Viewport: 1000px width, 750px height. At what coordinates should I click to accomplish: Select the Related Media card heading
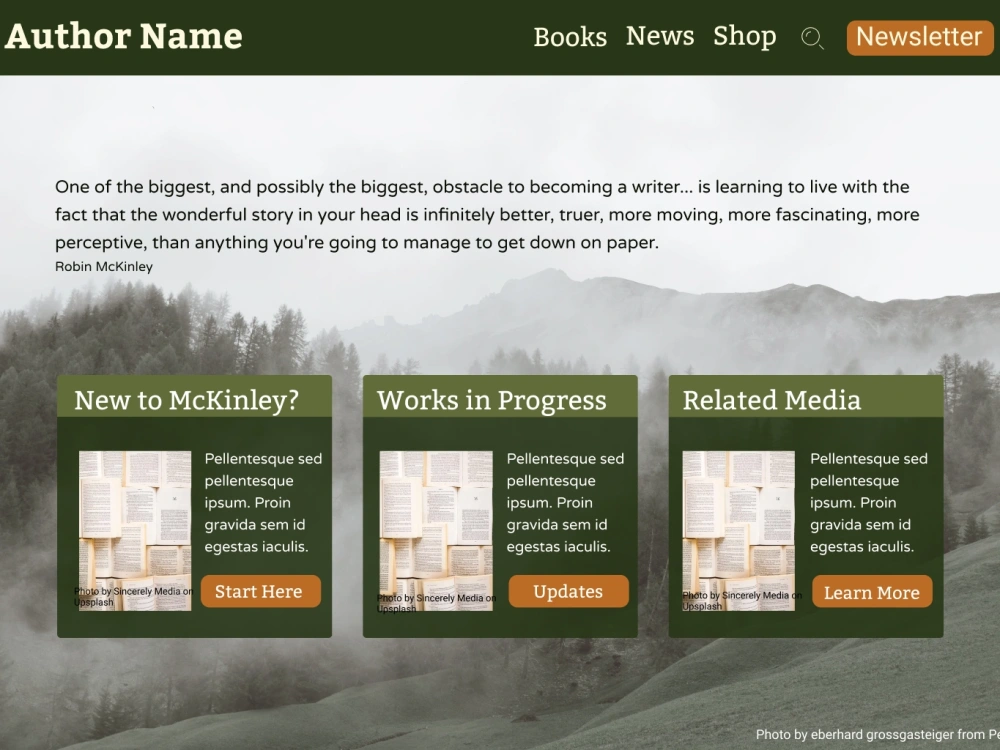pos(772,400)
